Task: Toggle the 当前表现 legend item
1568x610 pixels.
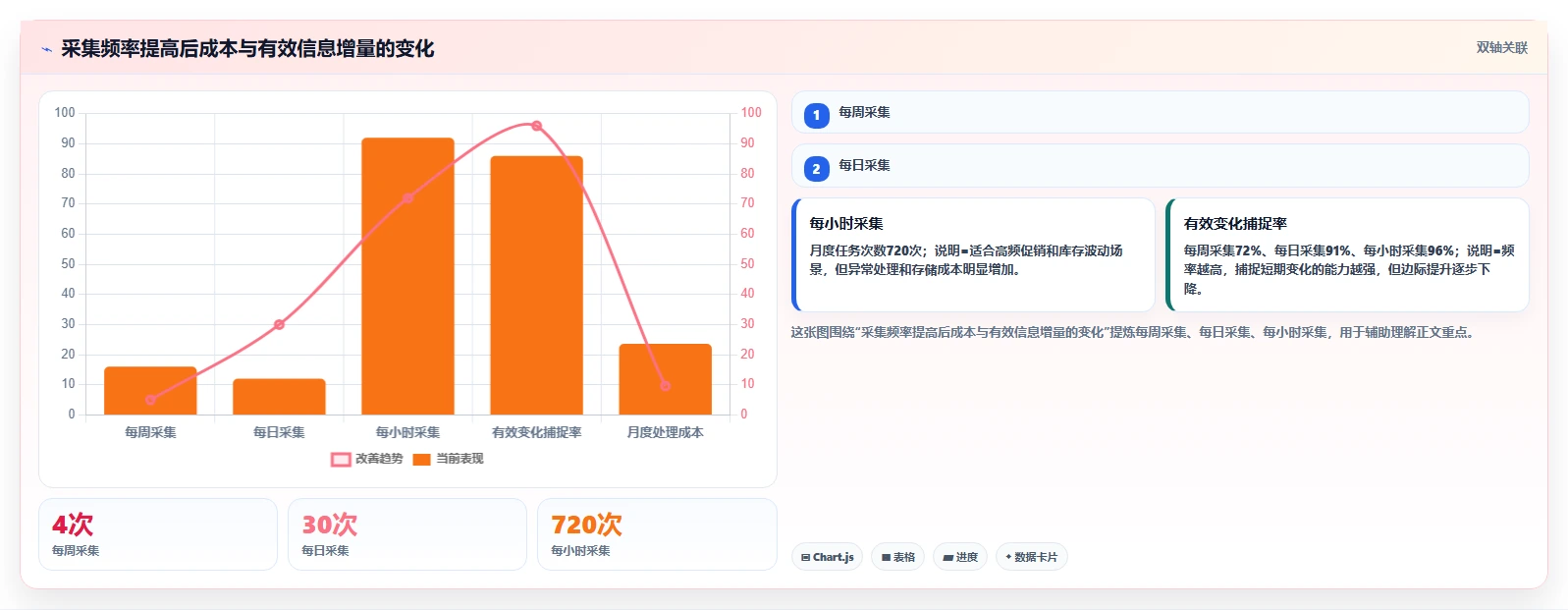Action: coord(448,459)
